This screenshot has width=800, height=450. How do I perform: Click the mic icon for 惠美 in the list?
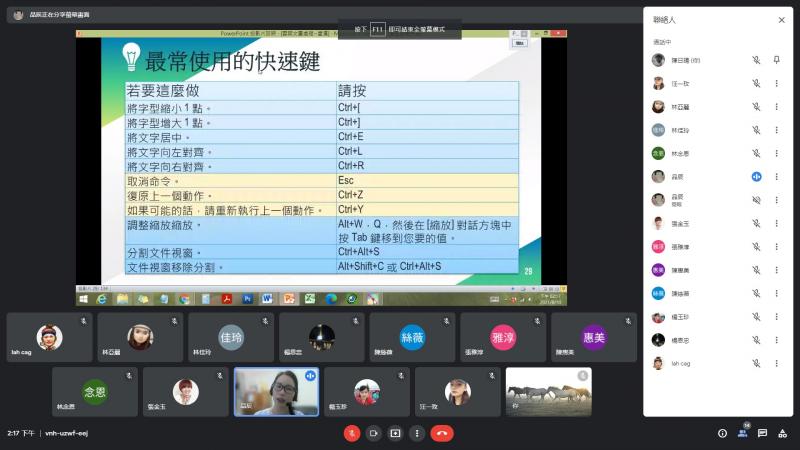tap(756, 270)
